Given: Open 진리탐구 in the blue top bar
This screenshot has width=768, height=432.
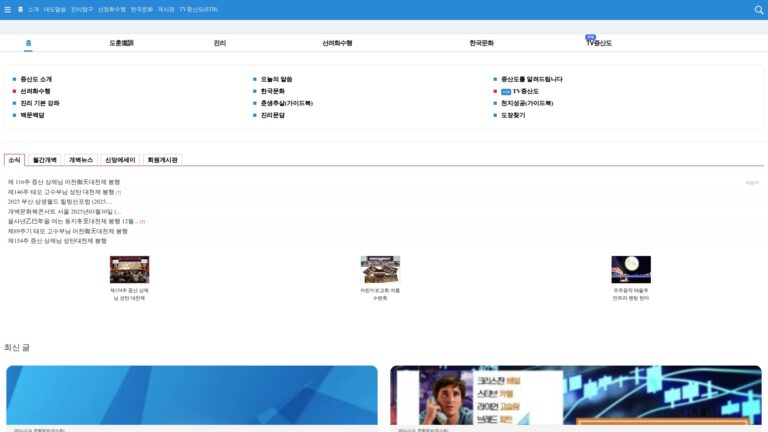Looking at the screenshot, I should [82, 9].
